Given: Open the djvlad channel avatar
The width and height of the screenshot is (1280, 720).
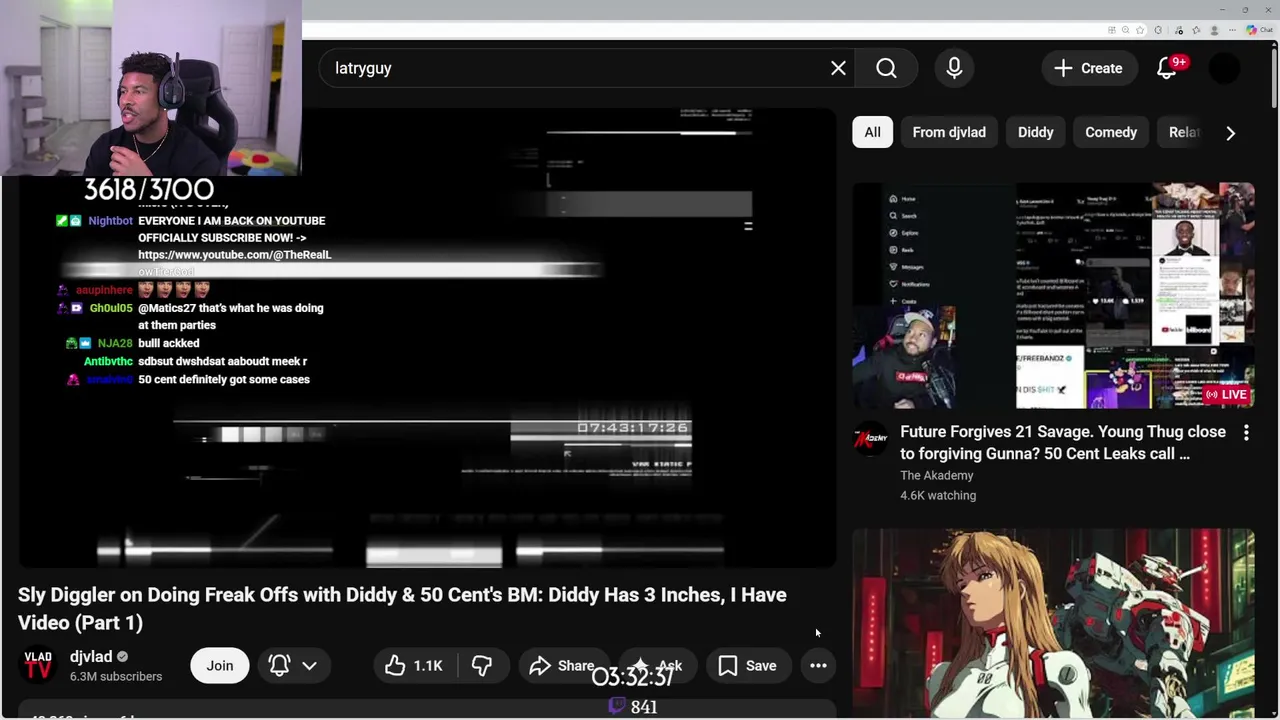Looking at the screenshot, I should (x=38, y=666).
